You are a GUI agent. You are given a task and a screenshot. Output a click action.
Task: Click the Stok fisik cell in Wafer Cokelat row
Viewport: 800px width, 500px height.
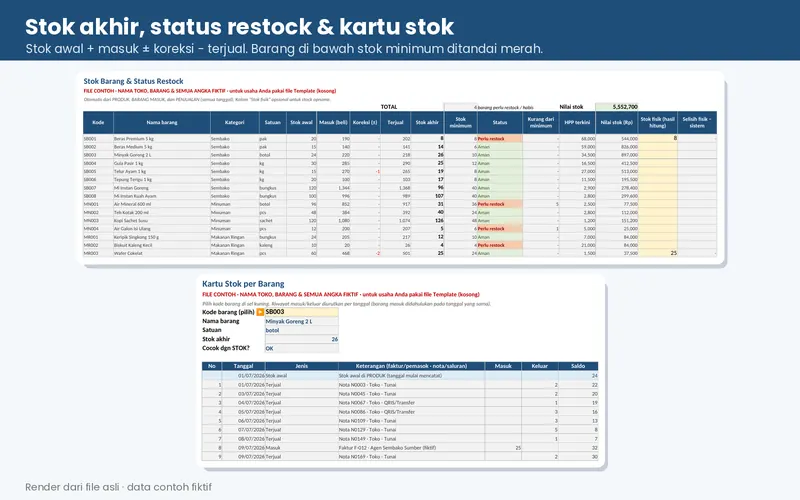point(658,253)
